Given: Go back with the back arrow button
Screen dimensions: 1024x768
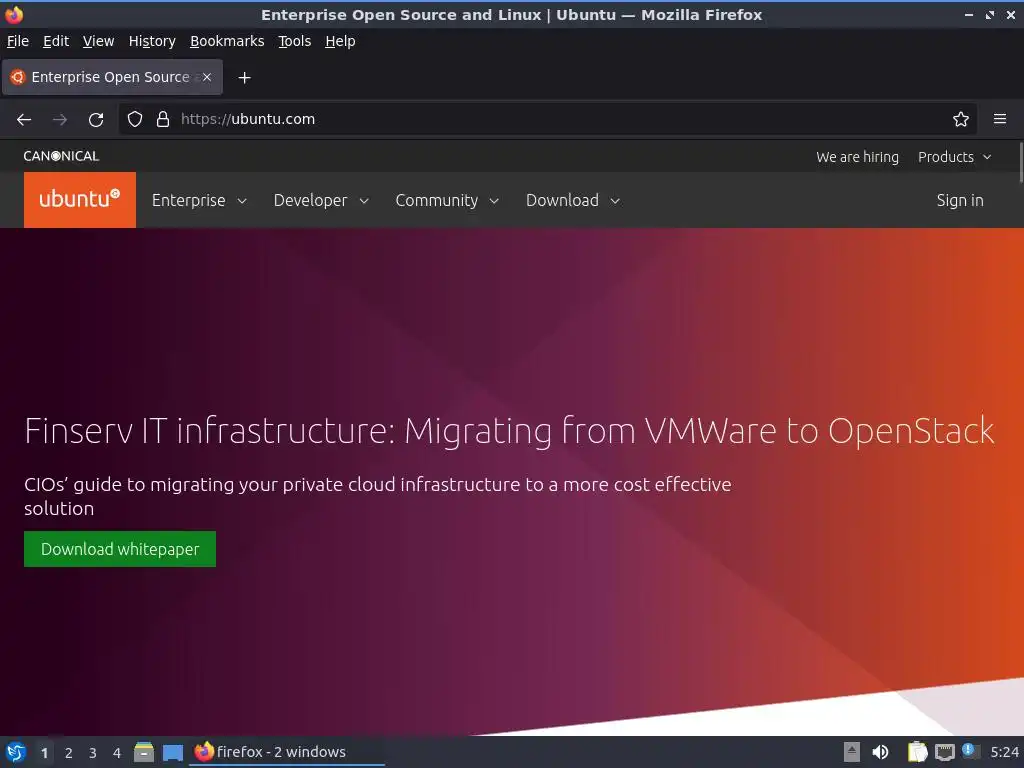Looking at the screenshot, I should tap(24, 120).
